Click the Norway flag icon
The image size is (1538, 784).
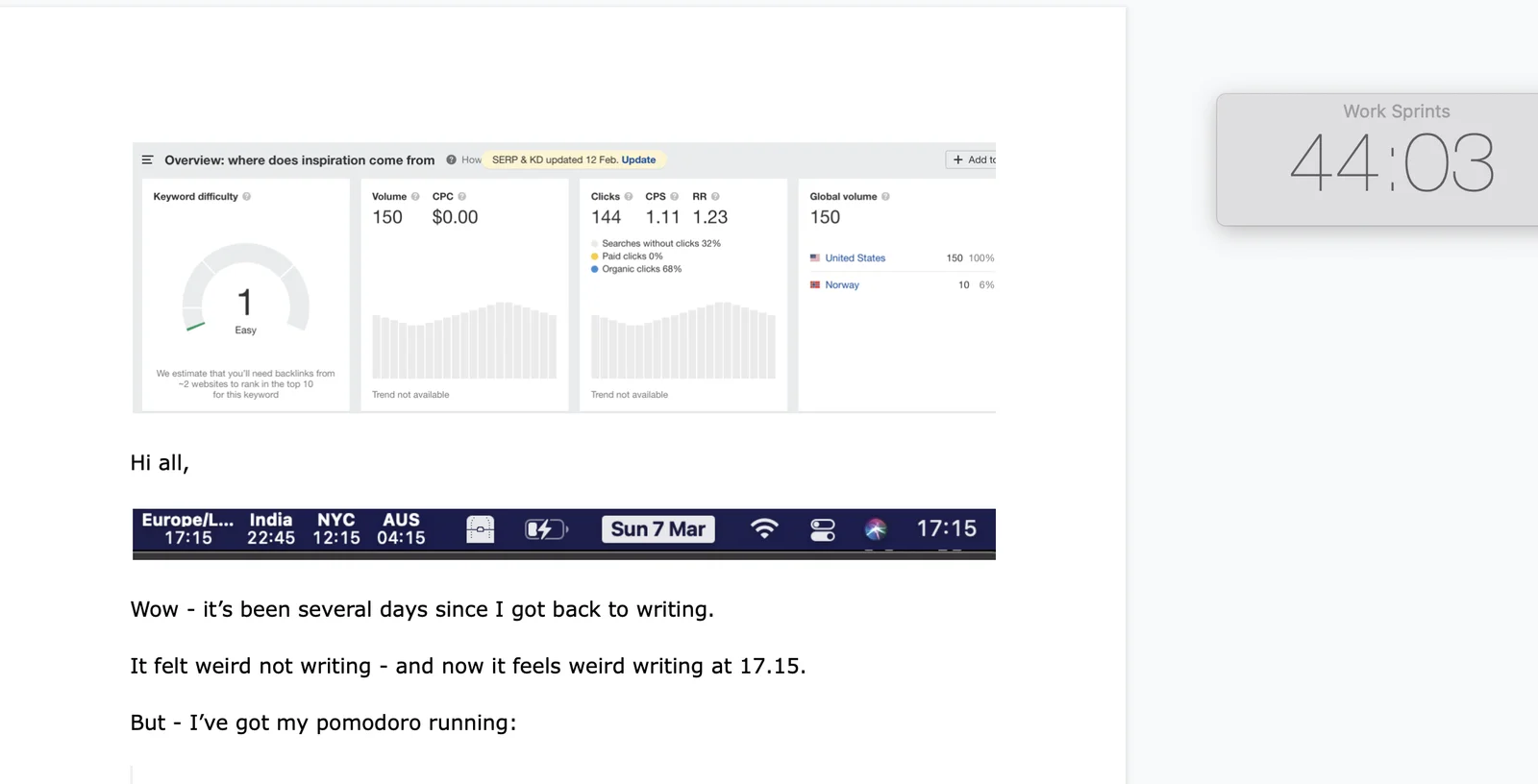click(815, 284)
